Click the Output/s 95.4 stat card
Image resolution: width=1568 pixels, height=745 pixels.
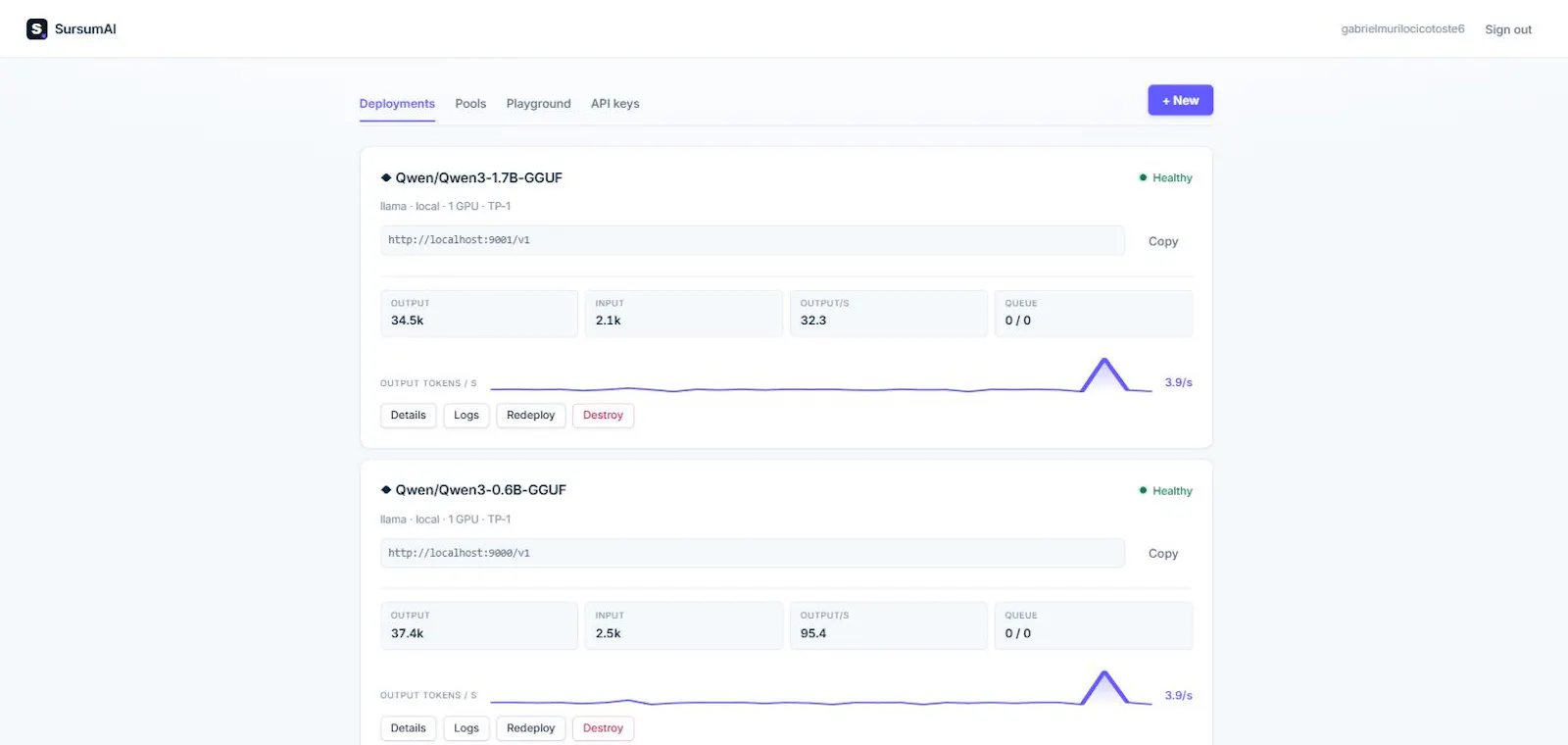click(x=889, y=626)
